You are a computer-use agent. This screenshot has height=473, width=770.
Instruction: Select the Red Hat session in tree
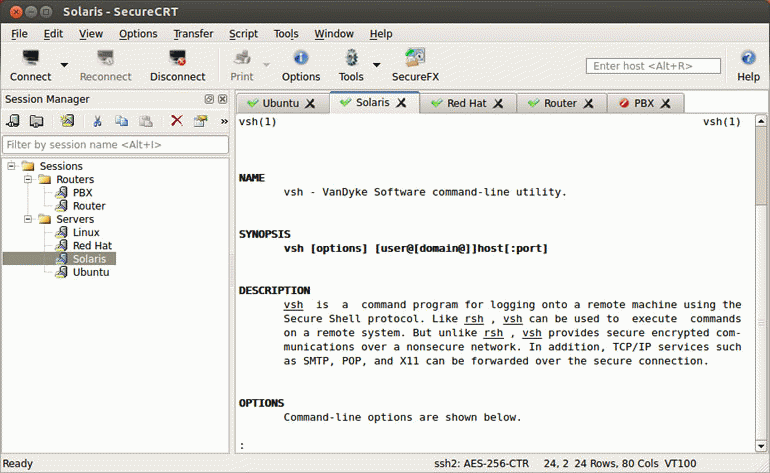pos(92,246)
